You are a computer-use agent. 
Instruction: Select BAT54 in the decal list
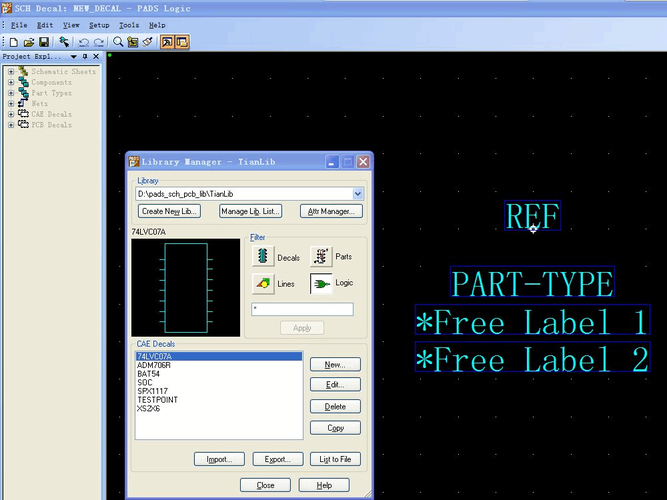pyautogui.click(x=219, y=374)
